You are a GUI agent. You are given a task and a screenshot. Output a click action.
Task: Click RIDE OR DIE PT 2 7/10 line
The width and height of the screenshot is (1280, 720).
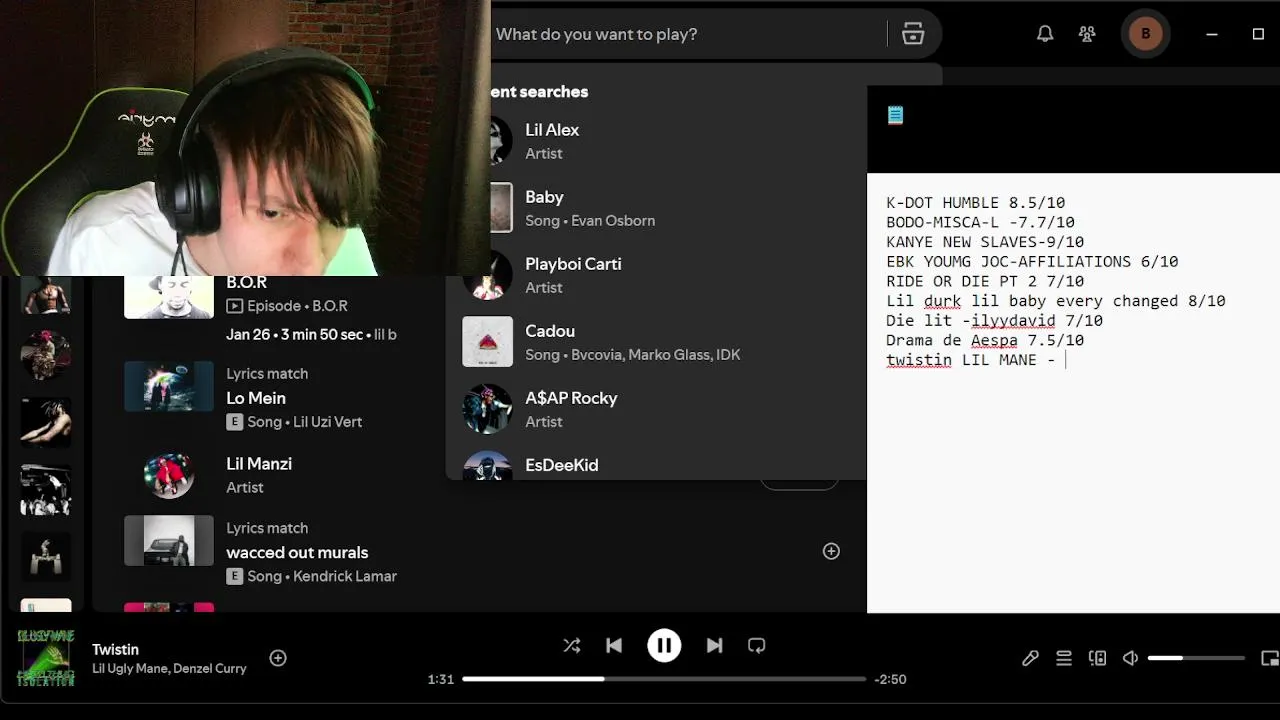[x=985, y=281]
